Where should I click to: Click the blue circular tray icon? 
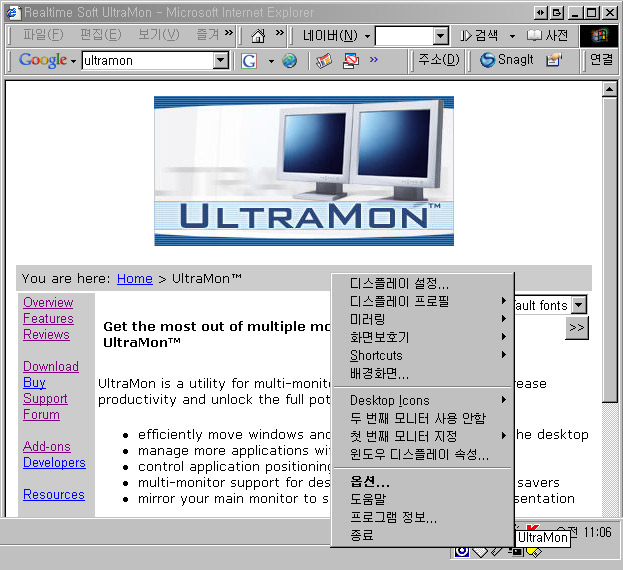pyautogui.click(x=462, y=551)
